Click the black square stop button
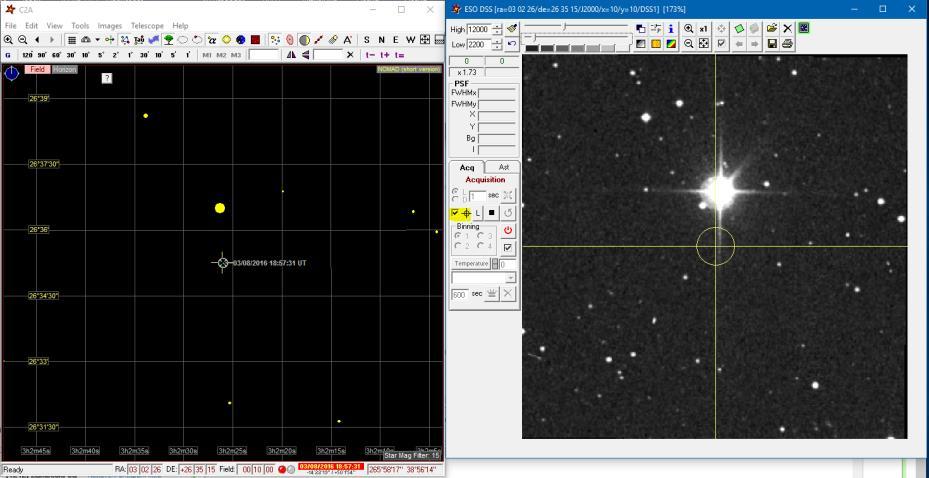Image resolution: width=929 pixels, height=478 pixels. click(492, 213)
